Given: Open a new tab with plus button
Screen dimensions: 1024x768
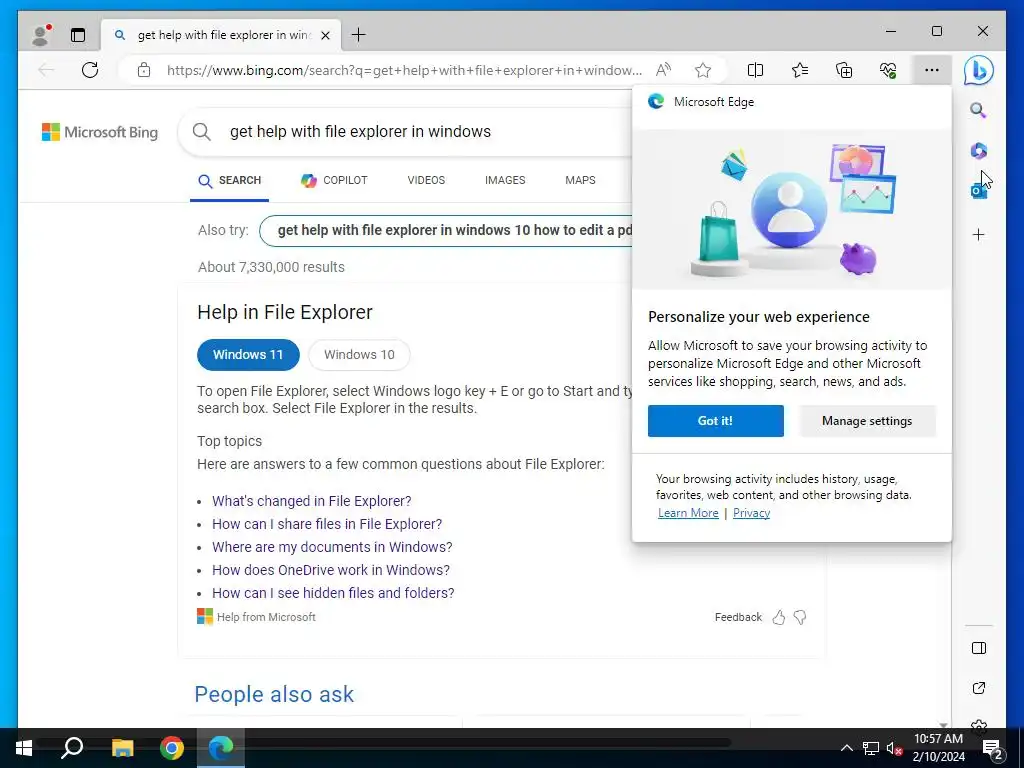Looking at the screenshot, I should [x=359, y=35].
